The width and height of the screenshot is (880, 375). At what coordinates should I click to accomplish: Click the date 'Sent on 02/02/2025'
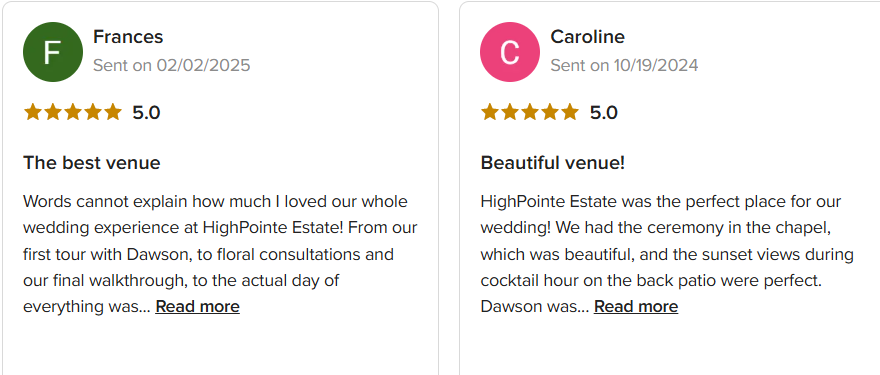pos(172,65)
